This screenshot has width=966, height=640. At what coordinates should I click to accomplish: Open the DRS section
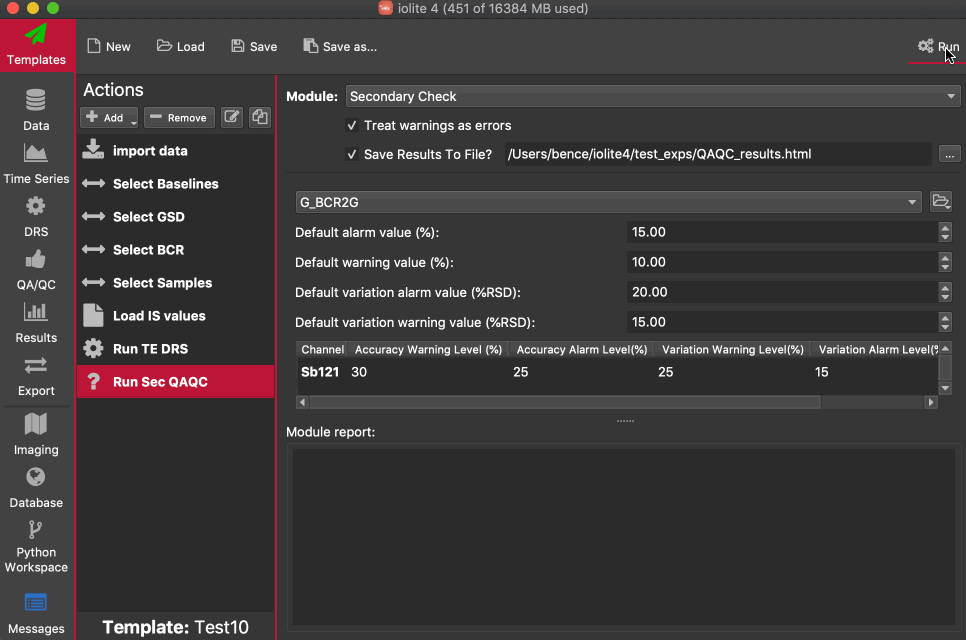tap(36, 216)
